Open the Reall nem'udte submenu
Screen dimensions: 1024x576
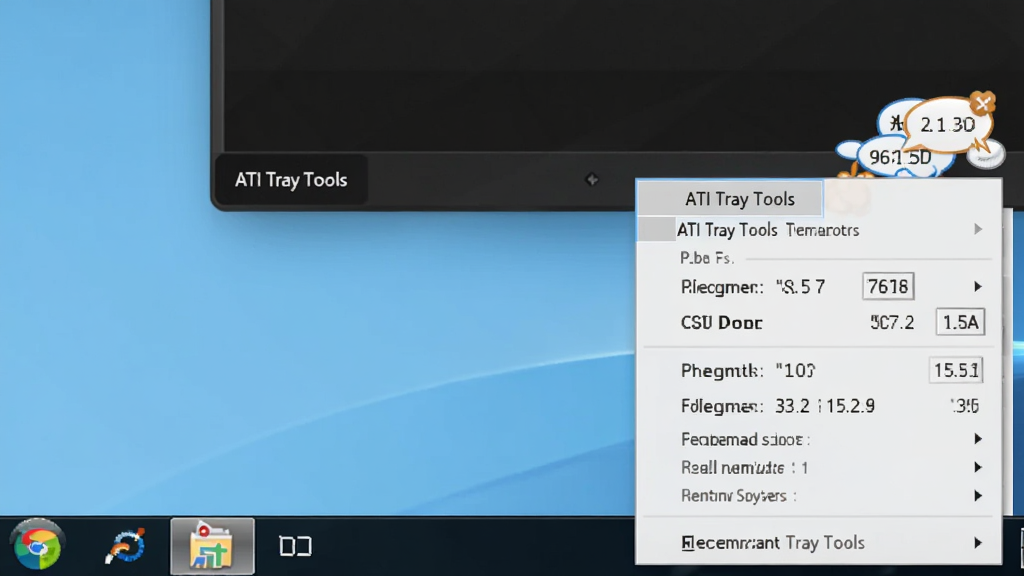[819, 468]
